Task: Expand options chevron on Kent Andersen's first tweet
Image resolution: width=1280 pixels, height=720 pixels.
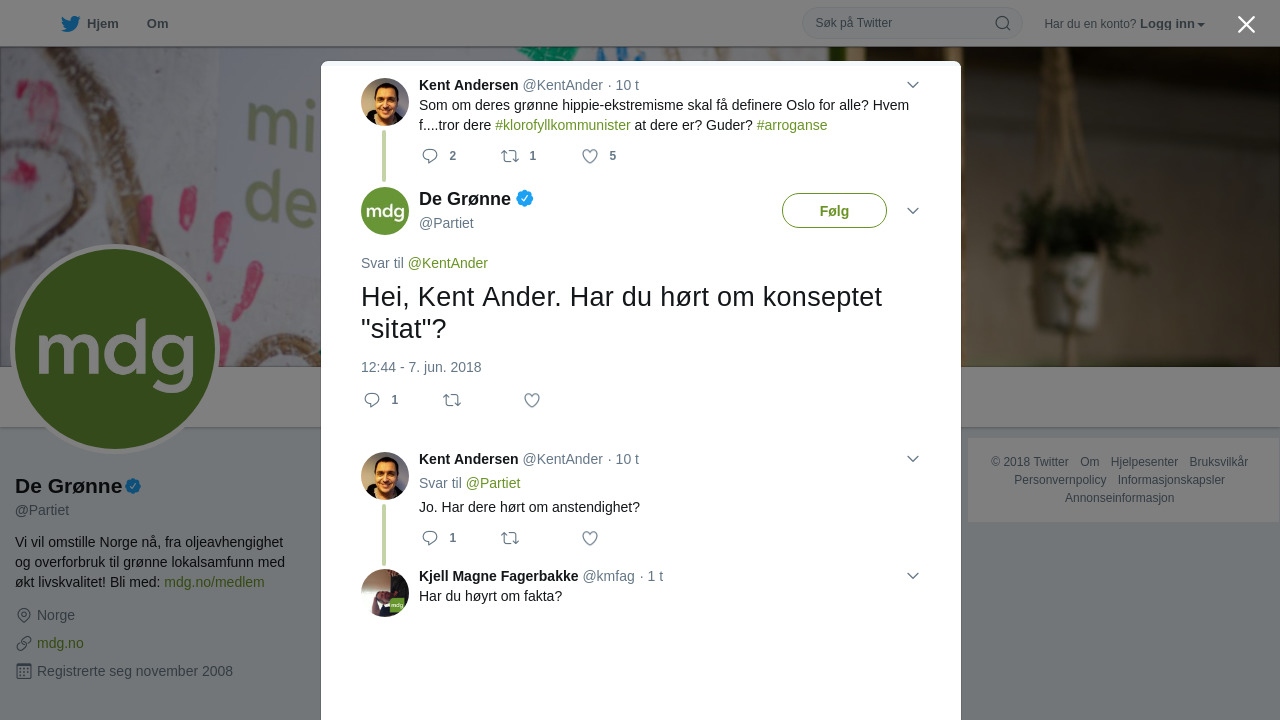Action: click(913, 85)
